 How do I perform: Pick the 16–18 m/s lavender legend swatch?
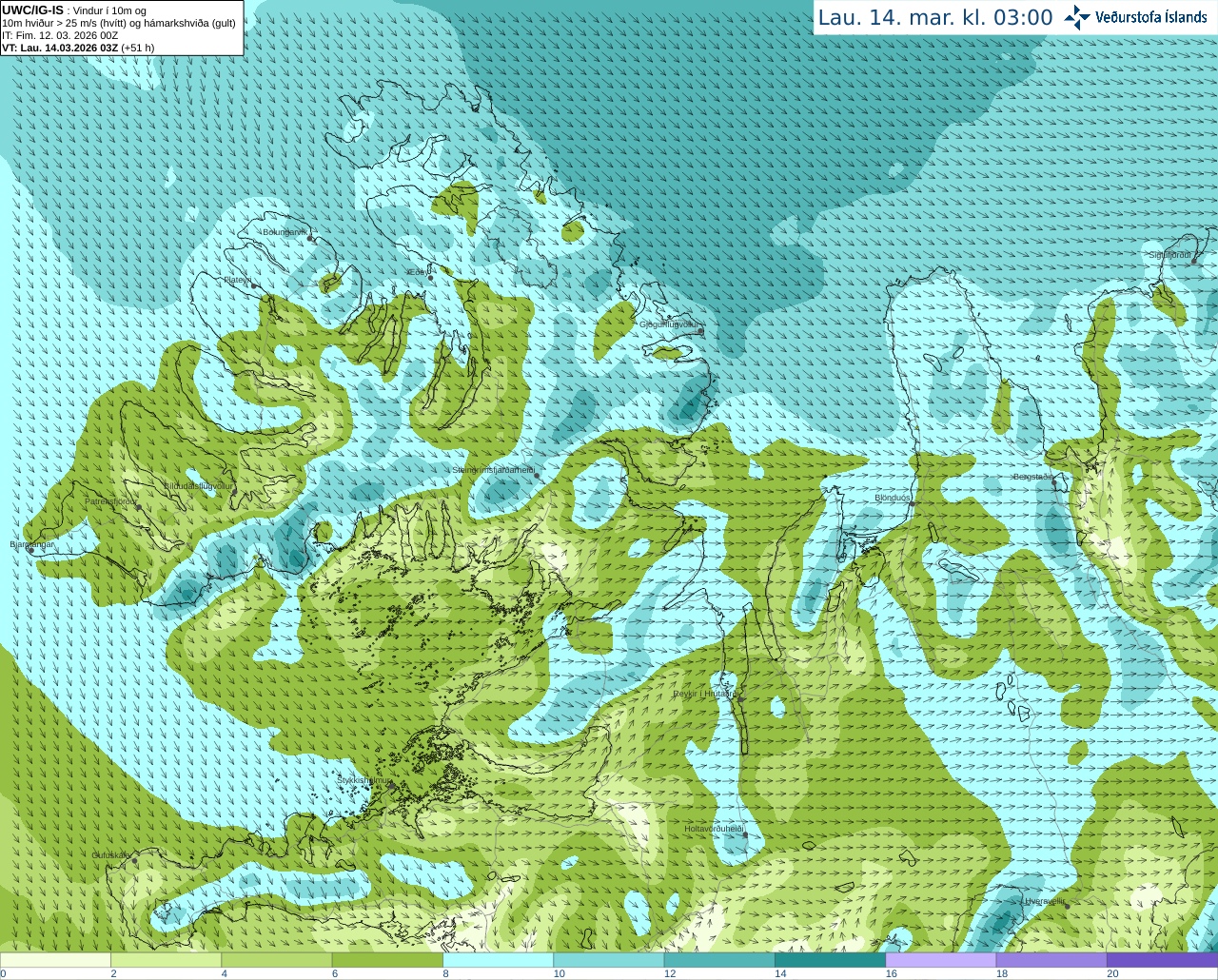pos(941,960)
